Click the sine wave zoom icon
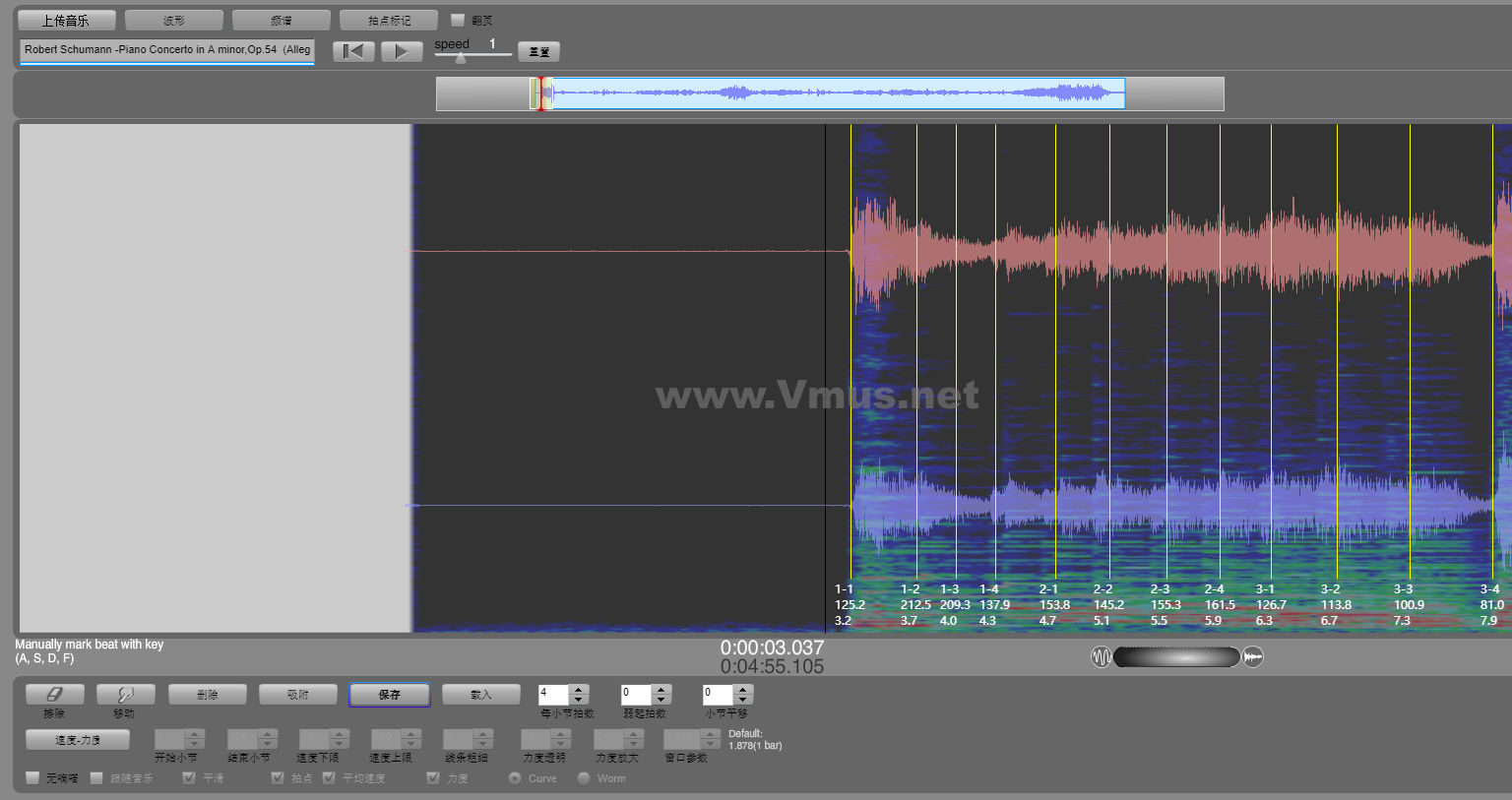Screen dimensions: 1512x800 tap(1101, 656)
